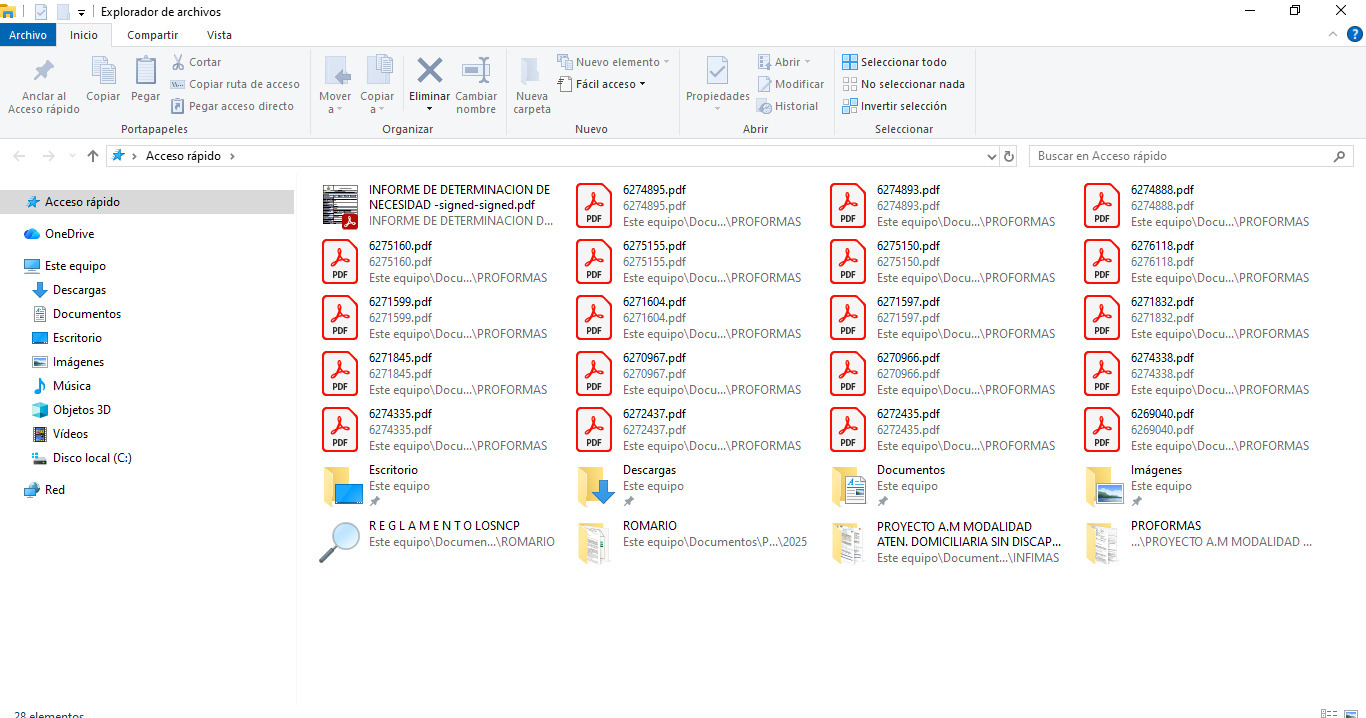Screen dimensions: 1366x718
Task: Select the file 6274895.pdf
Action: pyautogui.click(x=654, y=190)
